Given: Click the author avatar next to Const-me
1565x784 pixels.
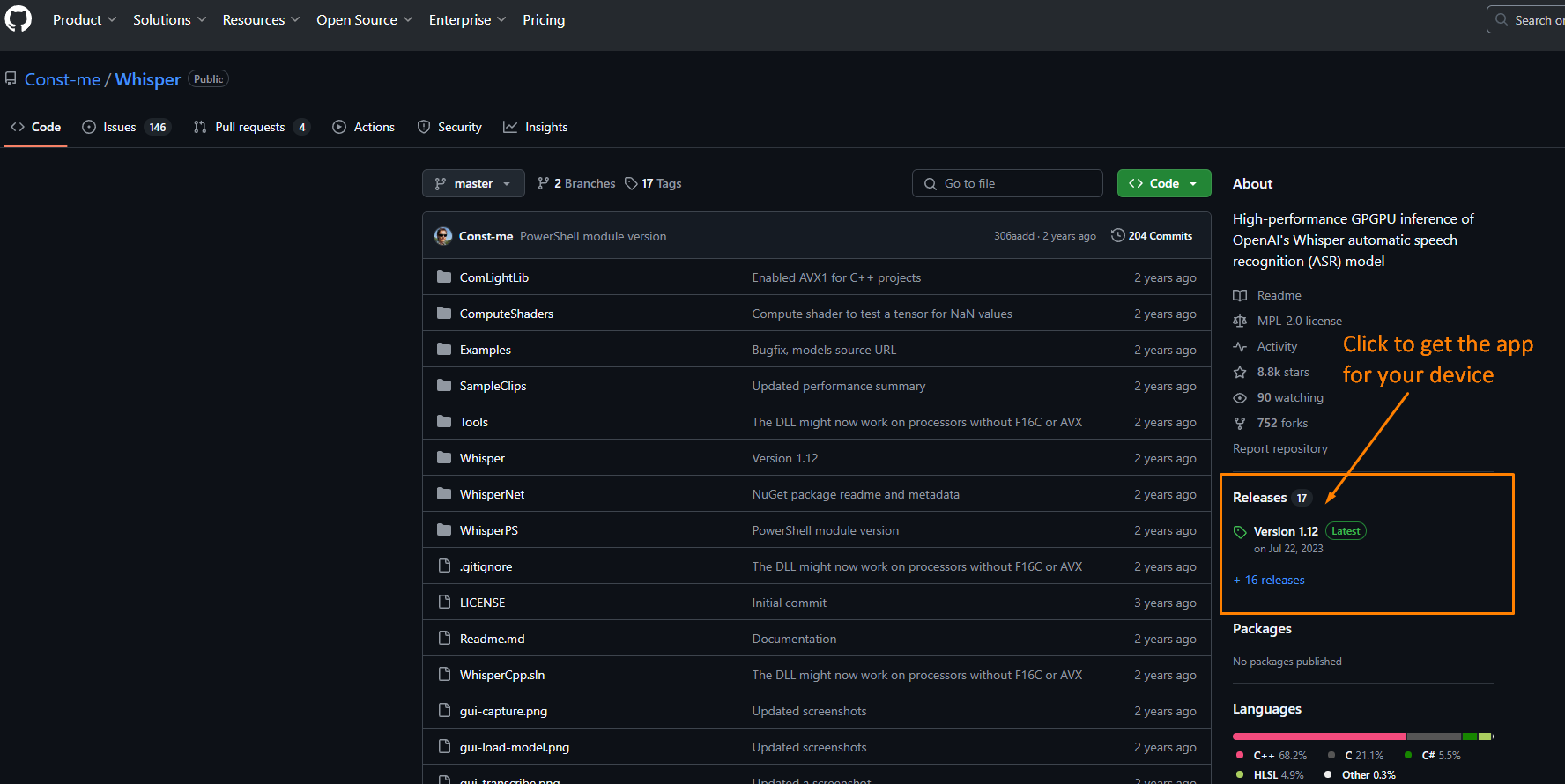Looking at the screenshot, I should [443, 236].
